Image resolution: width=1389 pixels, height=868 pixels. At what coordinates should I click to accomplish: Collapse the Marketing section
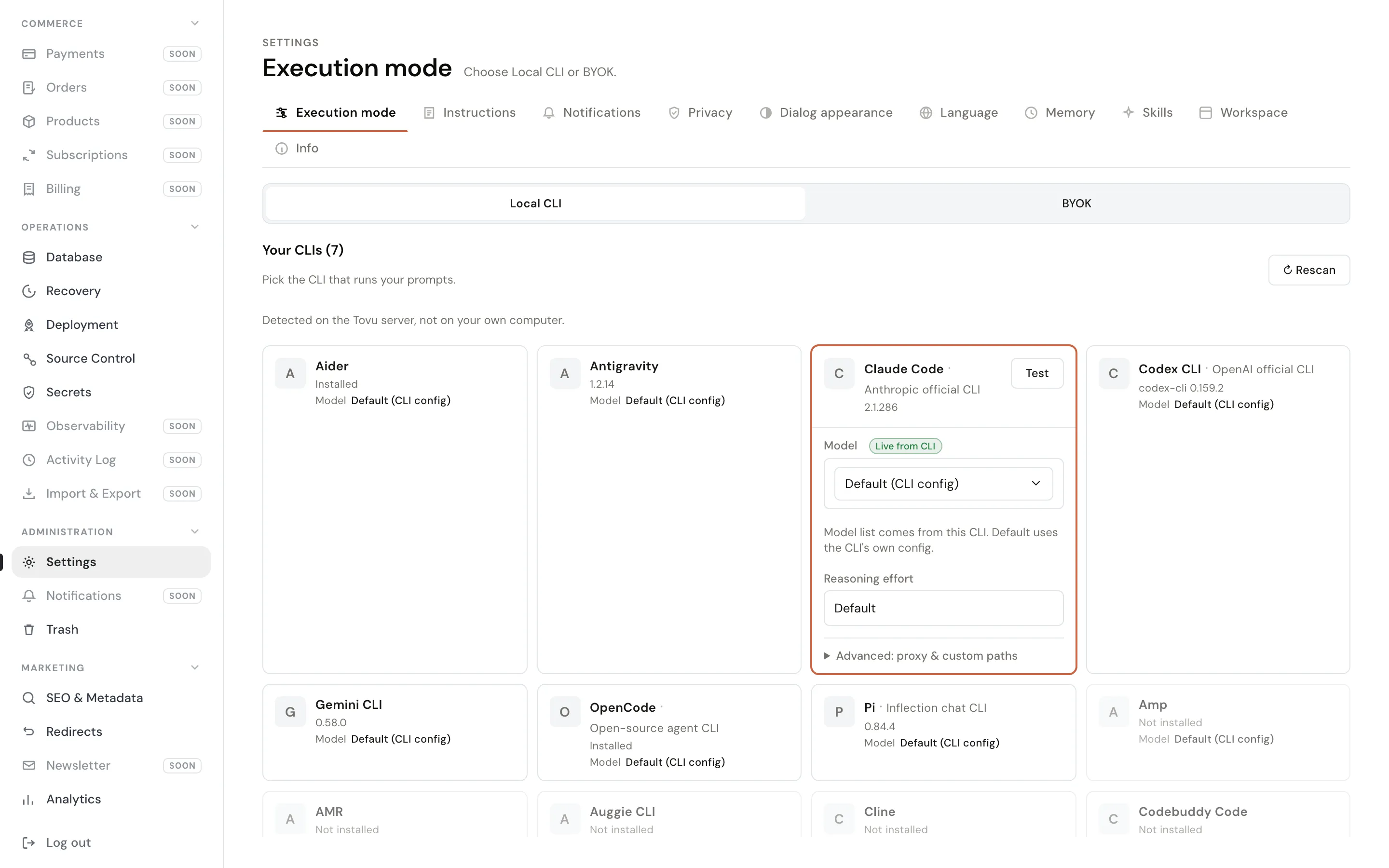point(194,668)
